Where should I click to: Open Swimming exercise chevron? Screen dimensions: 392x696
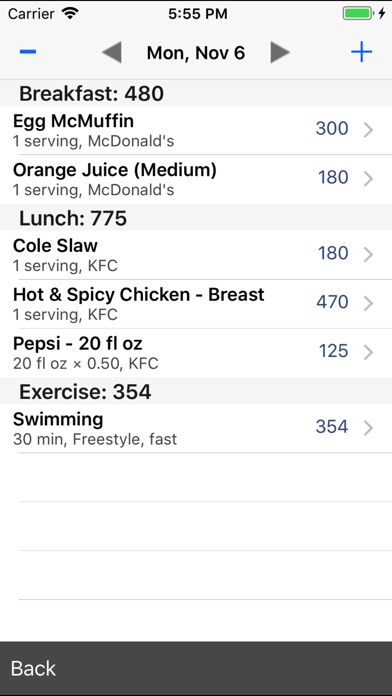click(x=368, y=428)
